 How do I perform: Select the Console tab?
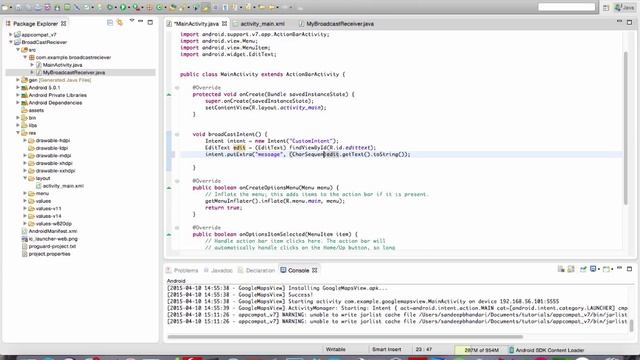tap(298, 271)
